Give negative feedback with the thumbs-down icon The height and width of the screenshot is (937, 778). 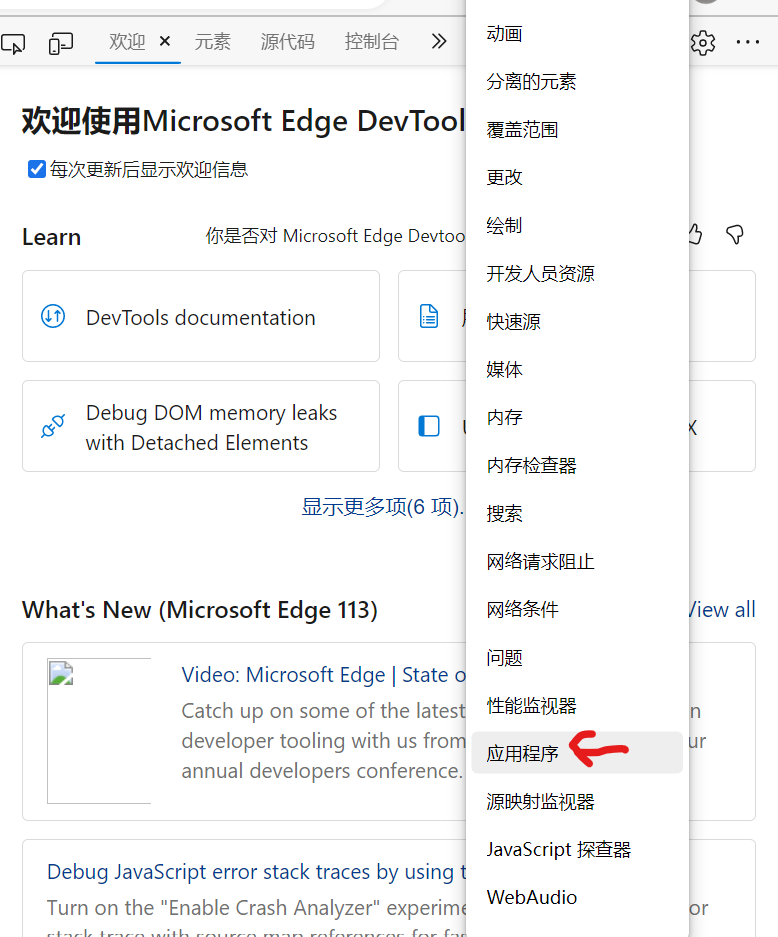click(735, 235)
